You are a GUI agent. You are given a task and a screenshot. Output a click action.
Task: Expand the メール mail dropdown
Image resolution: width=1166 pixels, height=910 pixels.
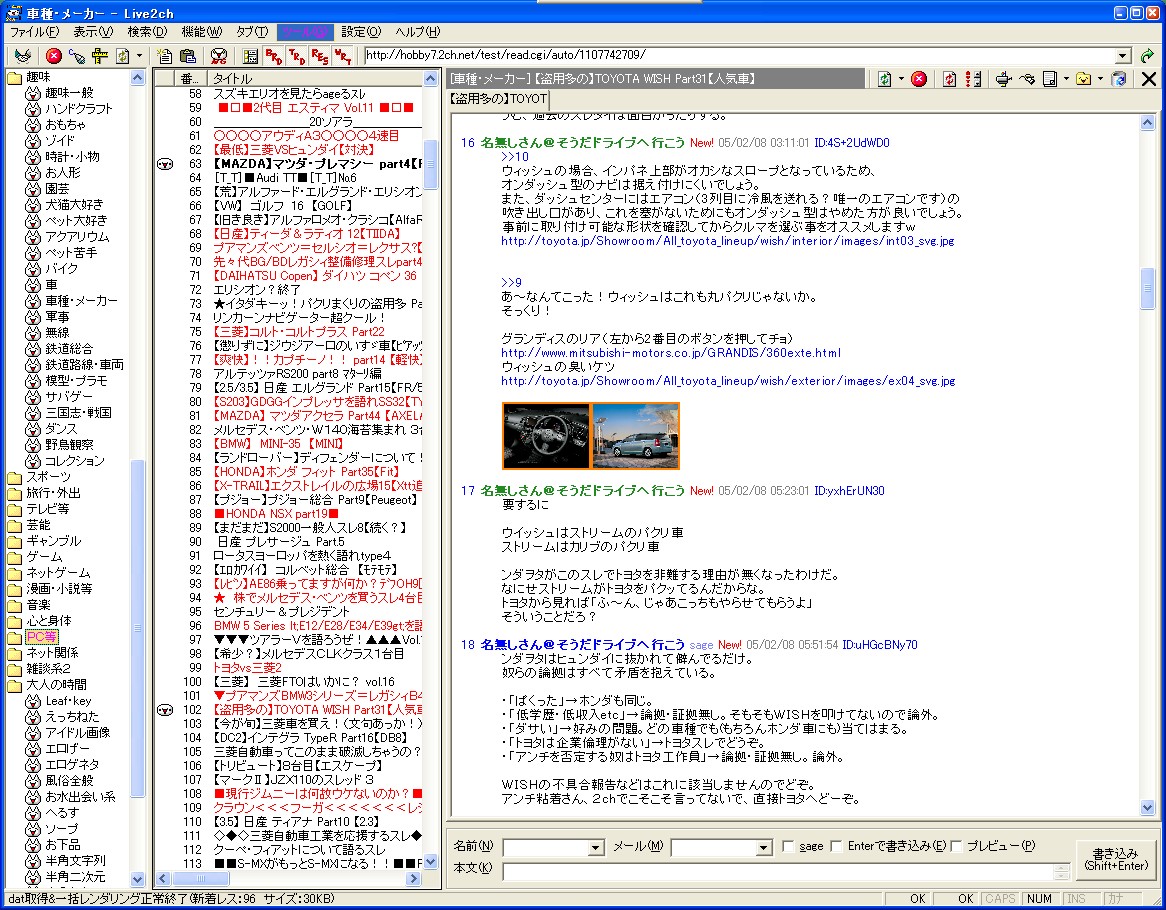coord(764,848)
